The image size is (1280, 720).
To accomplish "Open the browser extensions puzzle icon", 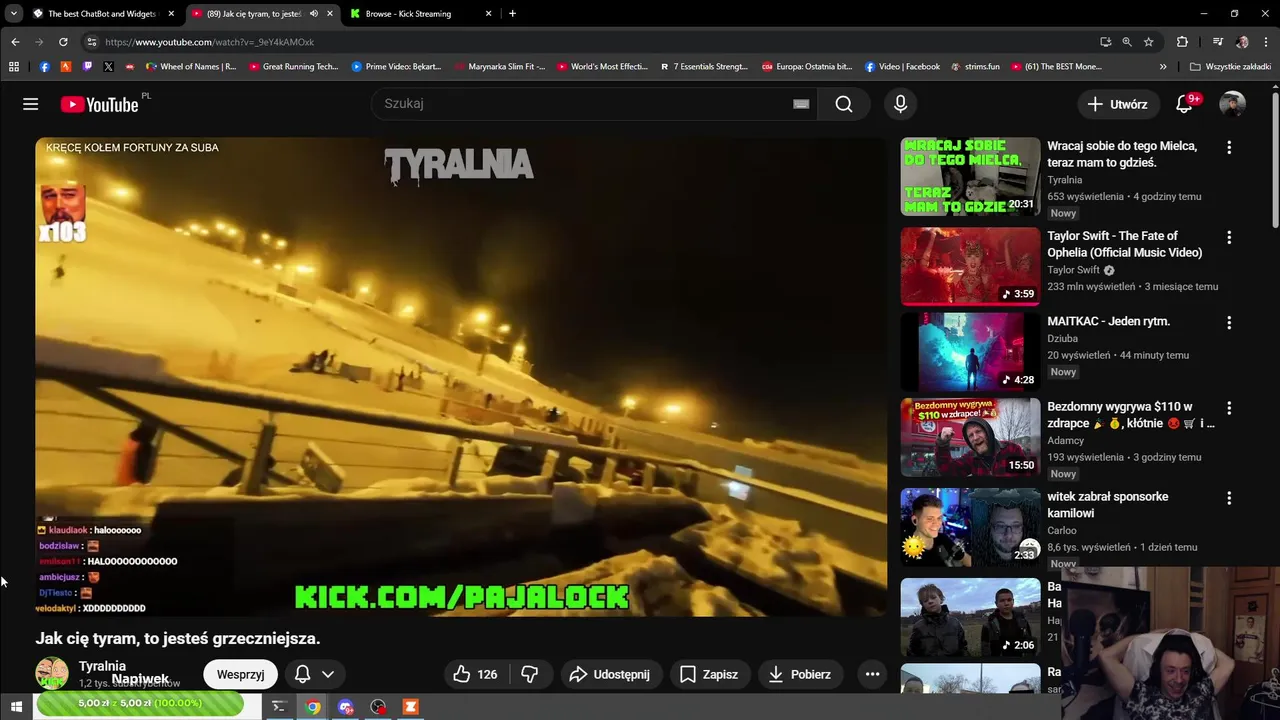I will tap(1183, 42).
